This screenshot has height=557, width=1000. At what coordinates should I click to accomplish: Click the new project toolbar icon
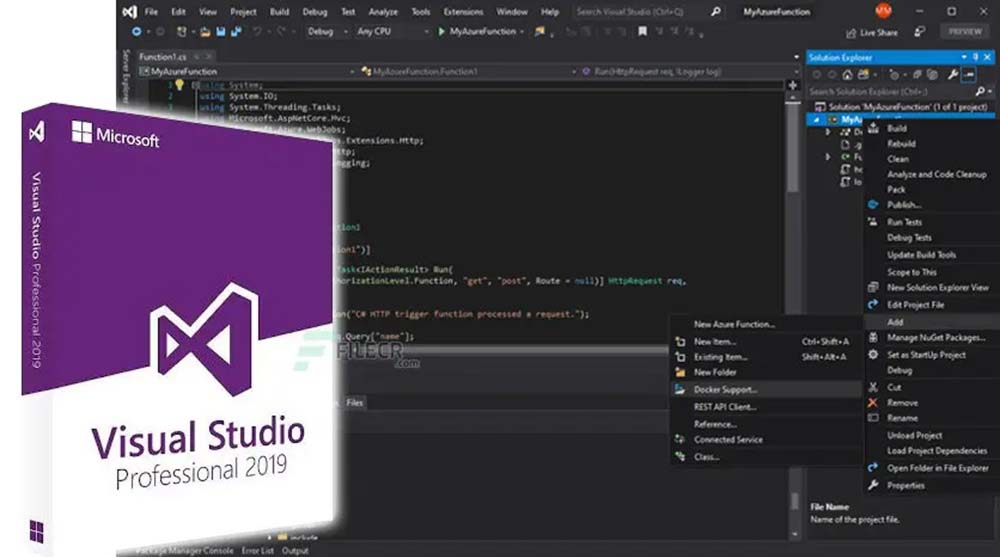click(182, 31)
